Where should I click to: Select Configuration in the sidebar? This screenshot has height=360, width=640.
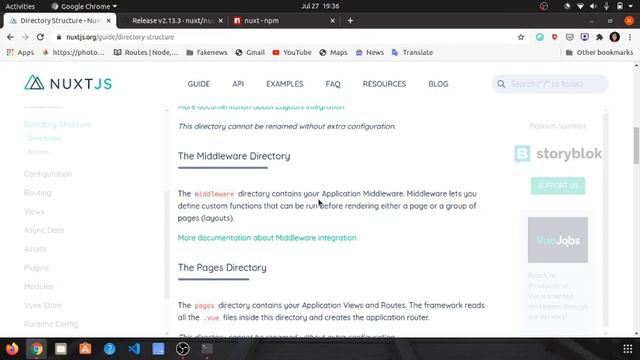tap(48, 174)
